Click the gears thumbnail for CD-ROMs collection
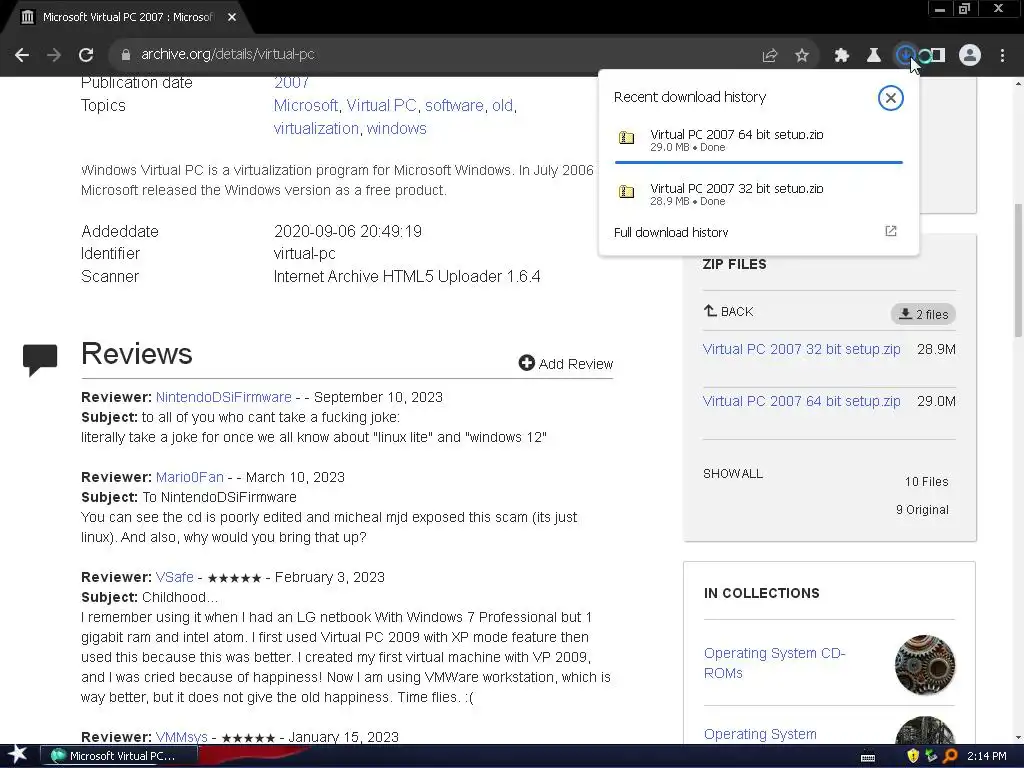 click(x=925, y=665)
